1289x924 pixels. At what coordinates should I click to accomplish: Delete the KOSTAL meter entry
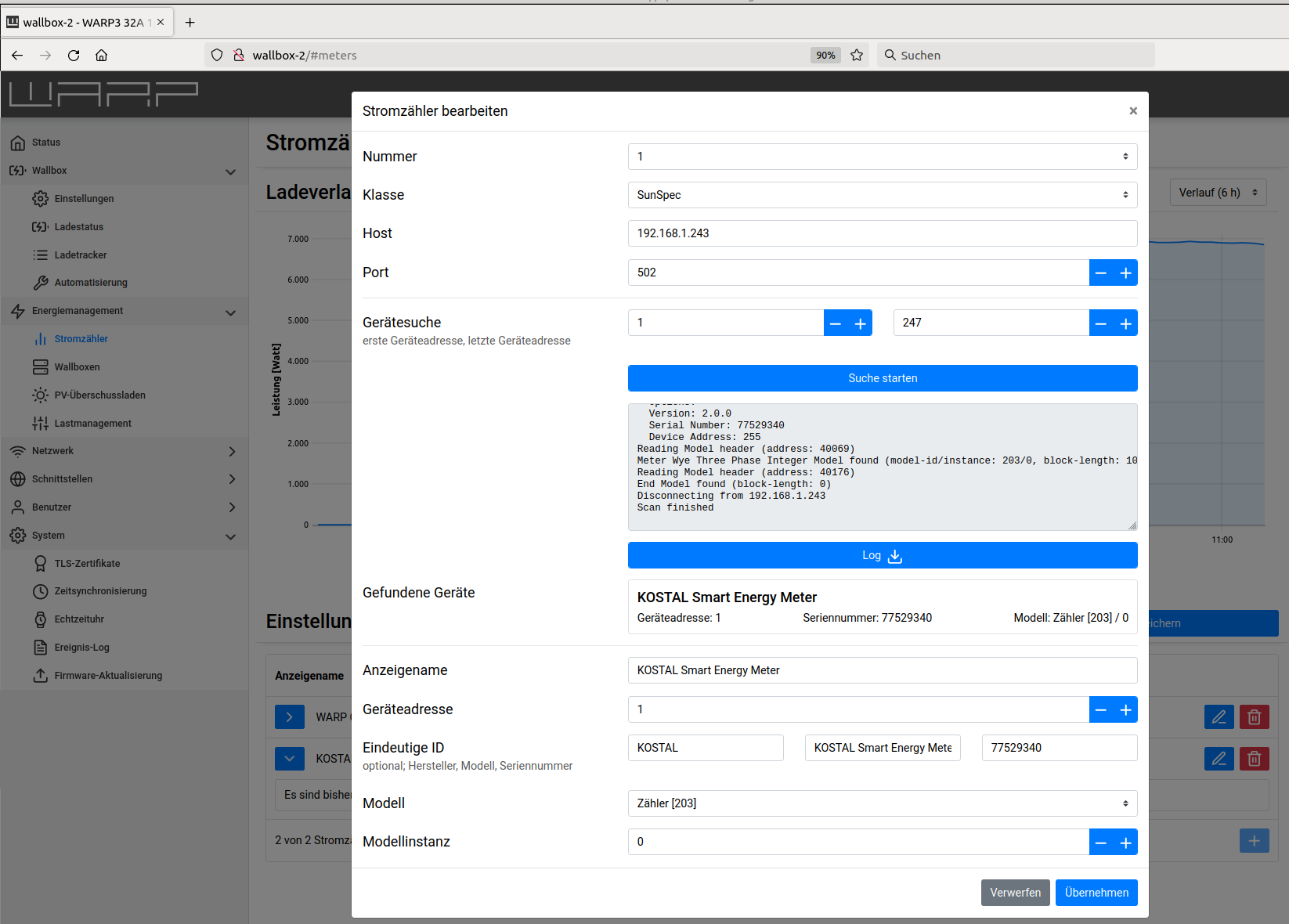pyautogui.click(x=1255, y=758)
